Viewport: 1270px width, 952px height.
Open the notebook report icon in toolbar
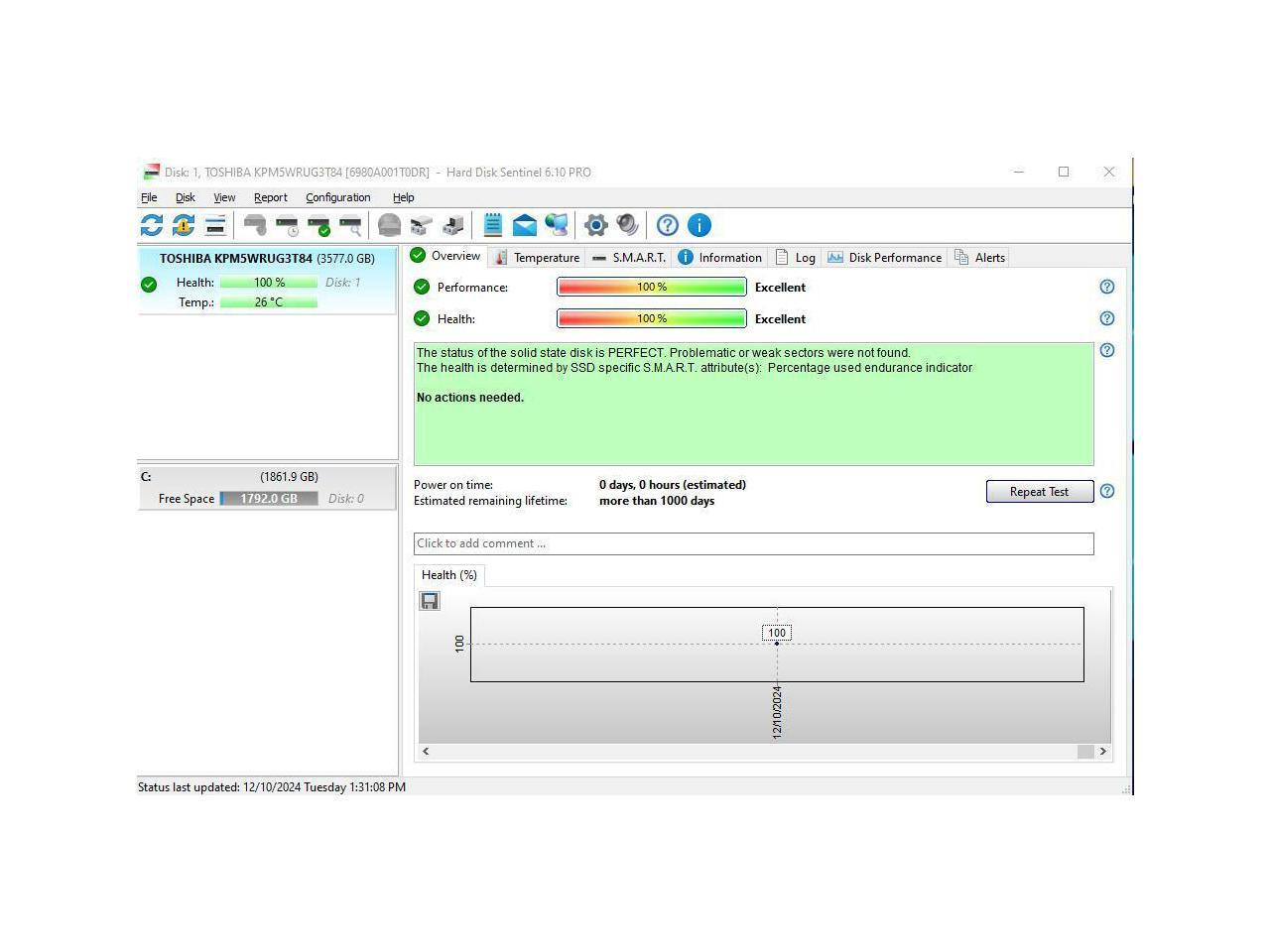tap(493, 225)
